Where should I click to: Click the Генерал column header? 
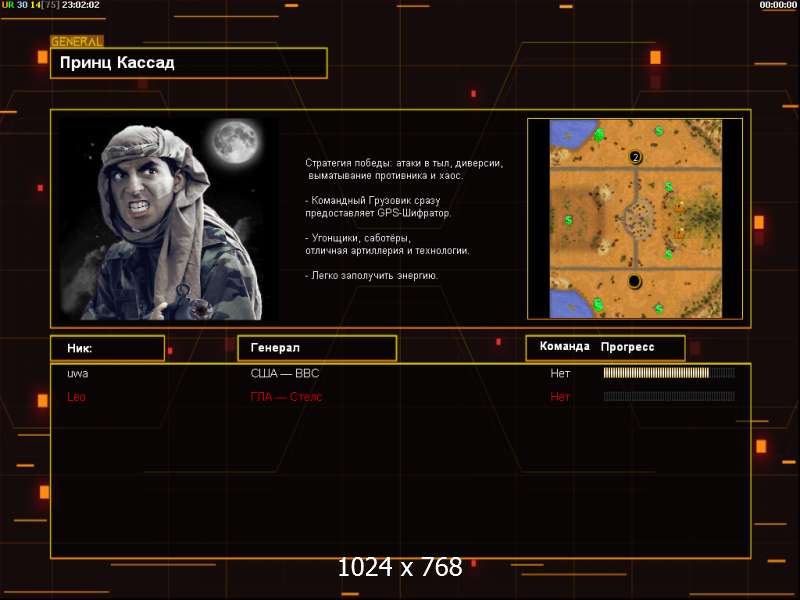click(x=317, y=348)
